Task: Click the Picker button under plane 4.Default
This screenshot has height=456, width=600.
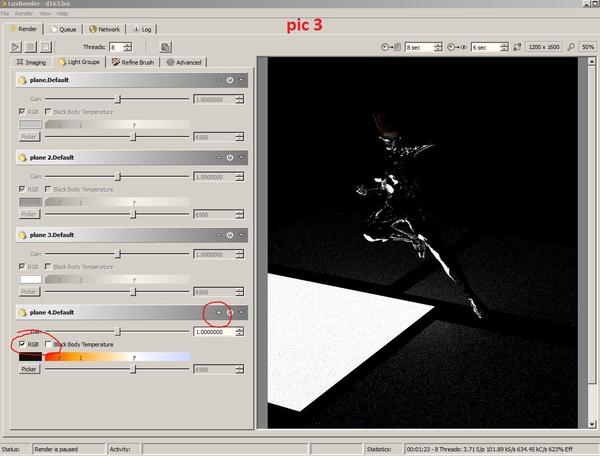Action: [29, 369]
